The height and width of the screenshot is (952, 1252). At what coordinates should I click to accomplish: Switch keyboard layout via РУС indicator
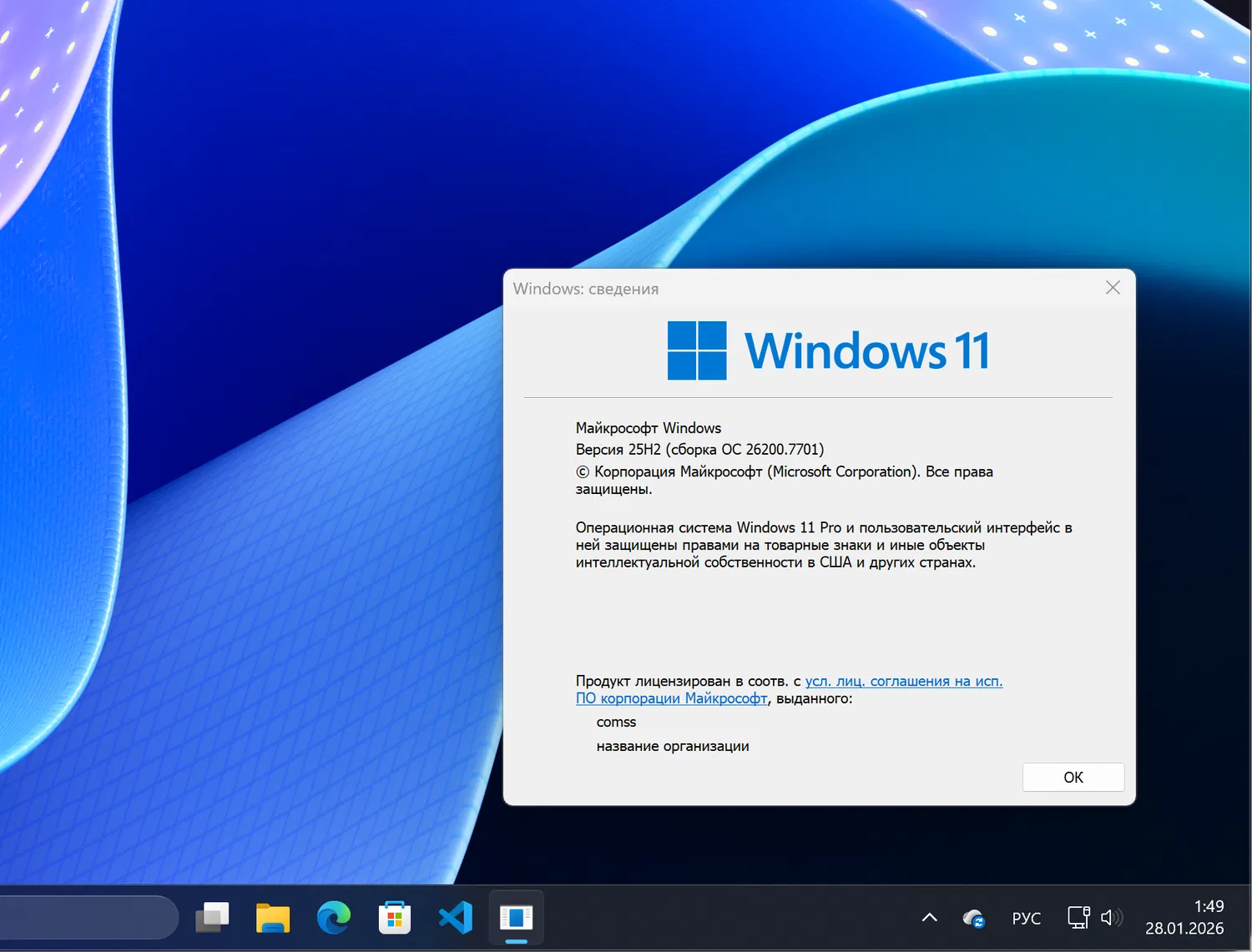click(x=1026, y=917)
